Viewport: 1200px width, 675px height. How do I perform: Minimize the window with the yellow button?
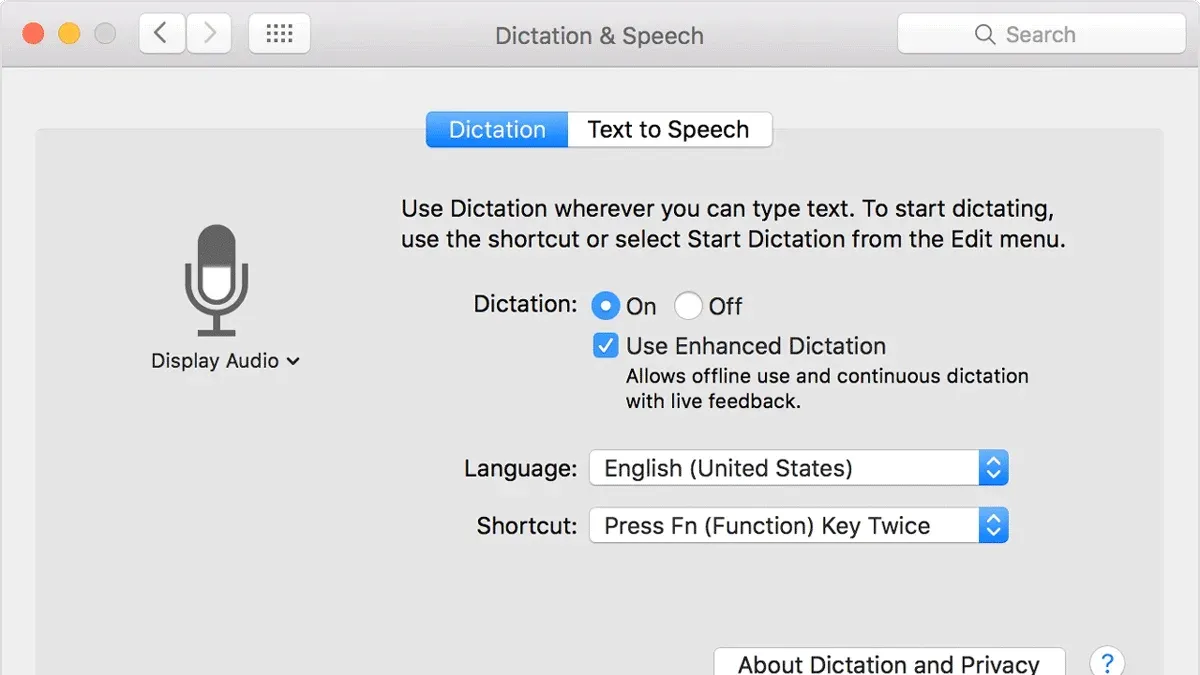[69, 34]
